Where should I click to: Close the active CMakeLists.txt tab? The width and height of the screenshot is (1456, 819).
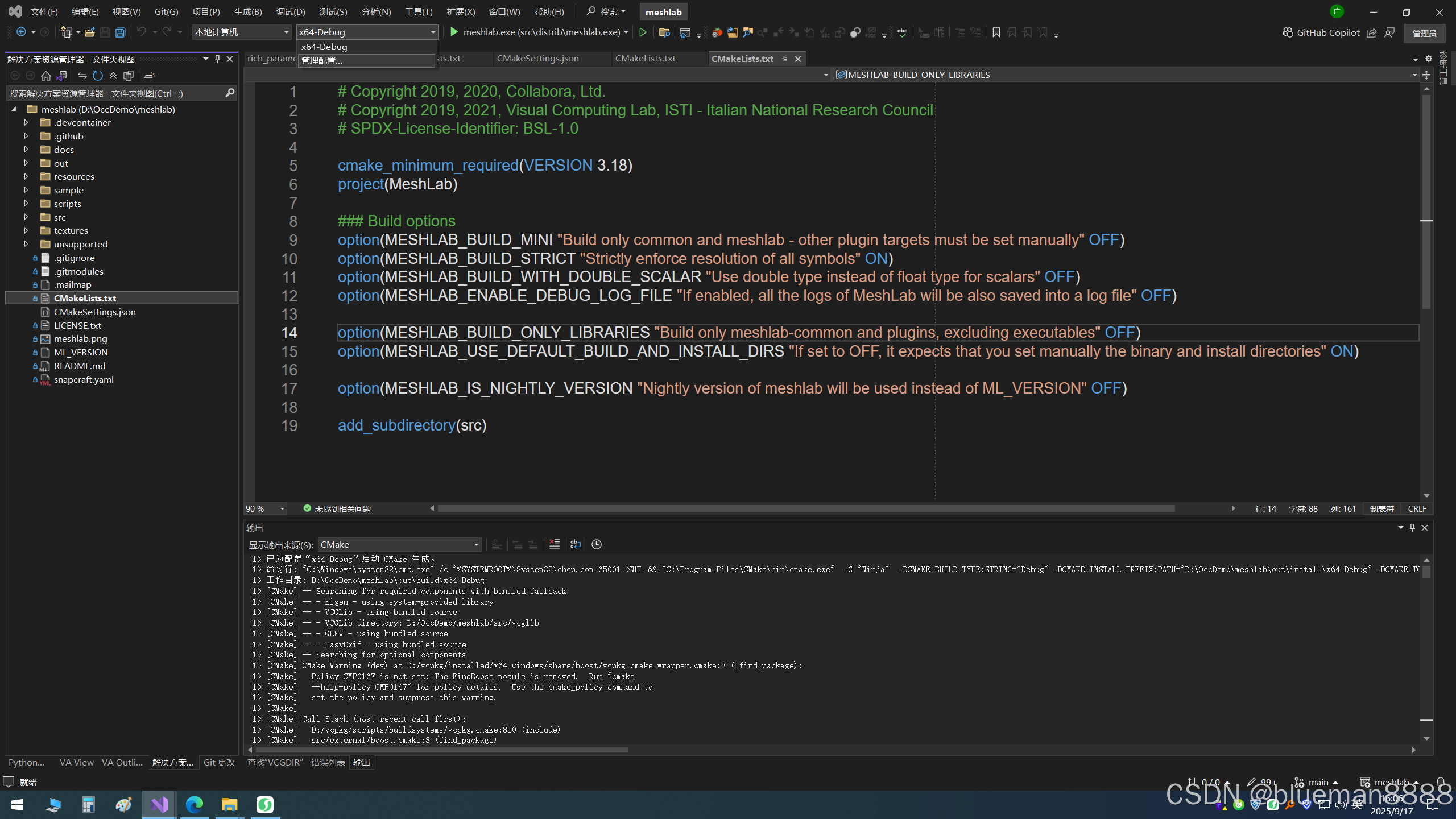tap(798, 59)
